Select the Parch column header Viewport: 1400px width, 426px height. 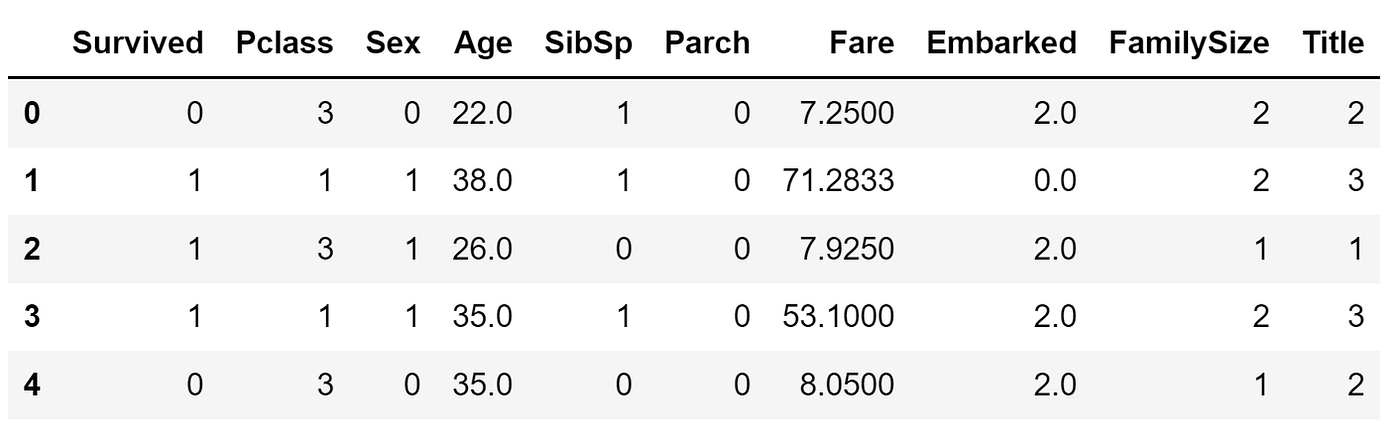coord(707,43)
